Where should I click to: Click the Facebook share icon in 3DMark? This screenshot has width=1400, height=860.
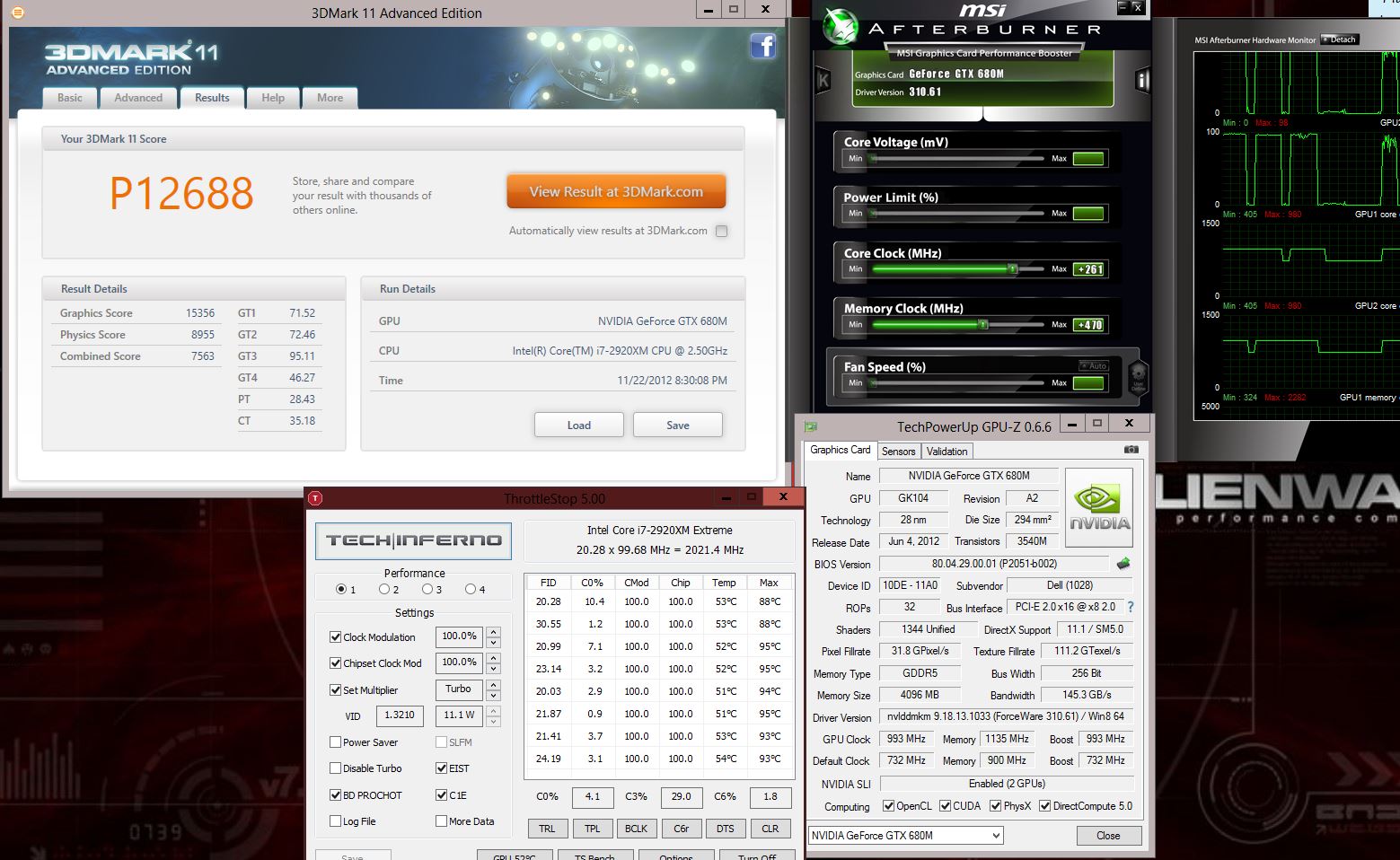click(762, 46)
